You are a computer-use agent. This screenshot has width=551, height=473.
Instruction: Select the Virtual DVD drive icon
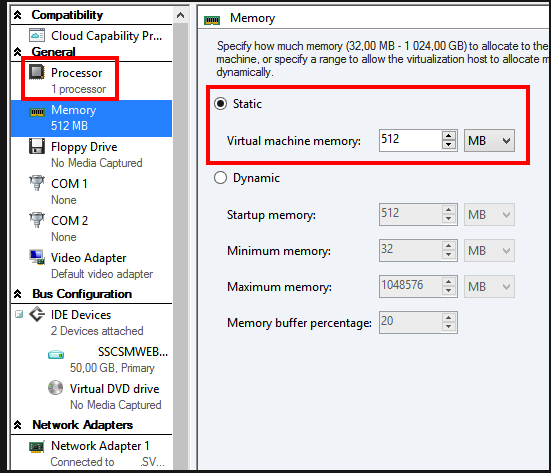tap(56, 388)
